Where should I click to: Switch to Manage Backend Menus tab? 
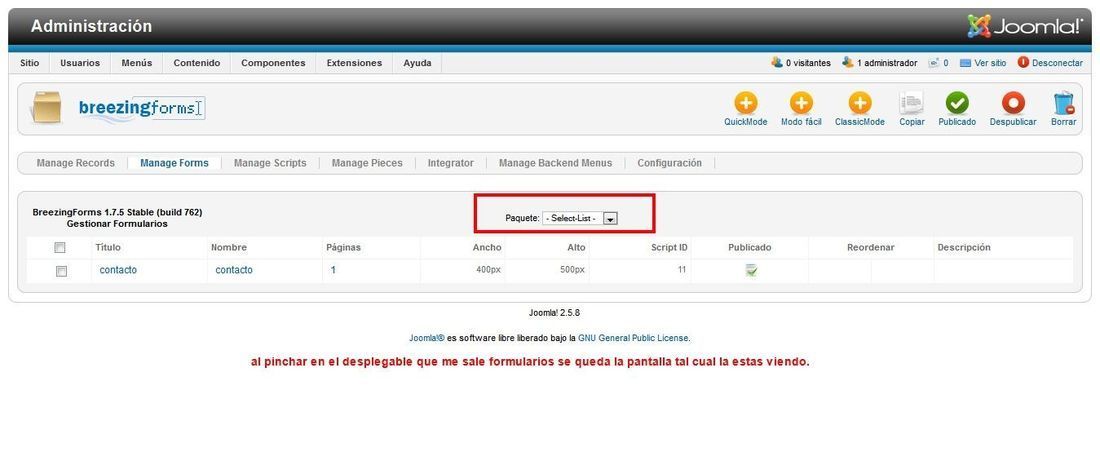pos(556,163)
